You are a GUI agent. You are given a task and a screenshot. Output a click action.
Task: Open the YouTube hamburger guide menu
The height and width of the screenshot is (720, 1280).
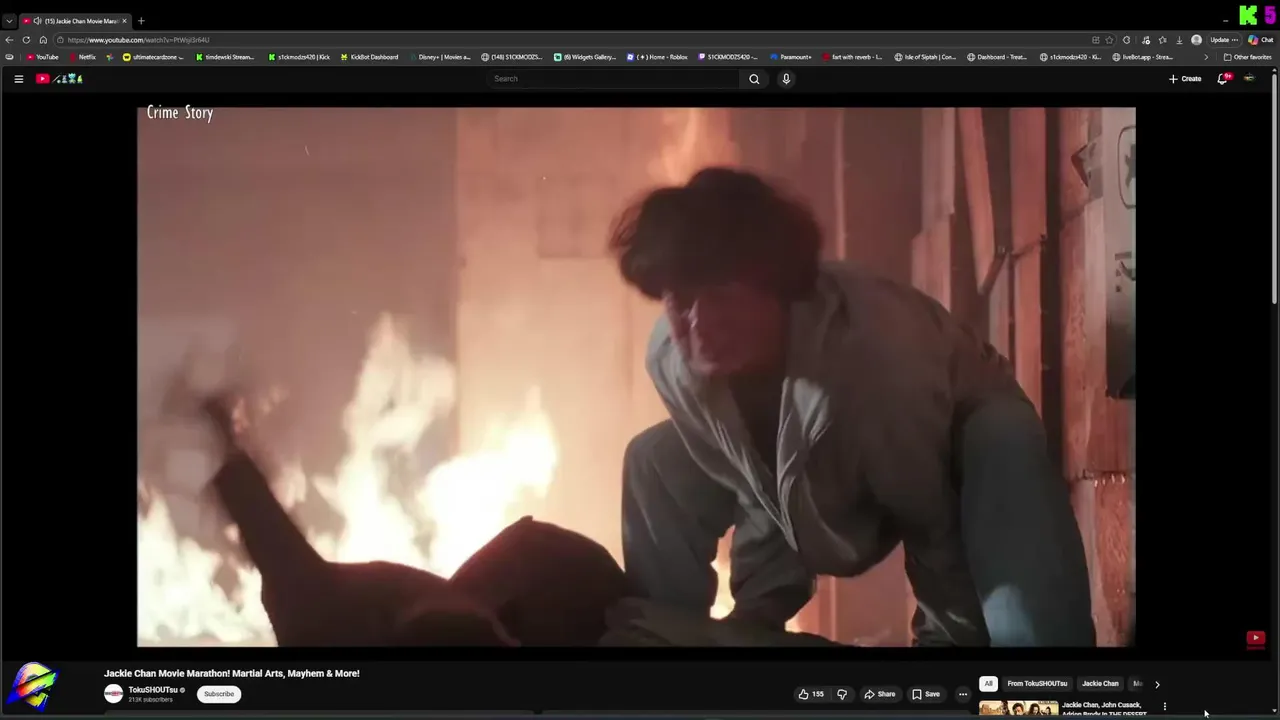pos(18,79)
